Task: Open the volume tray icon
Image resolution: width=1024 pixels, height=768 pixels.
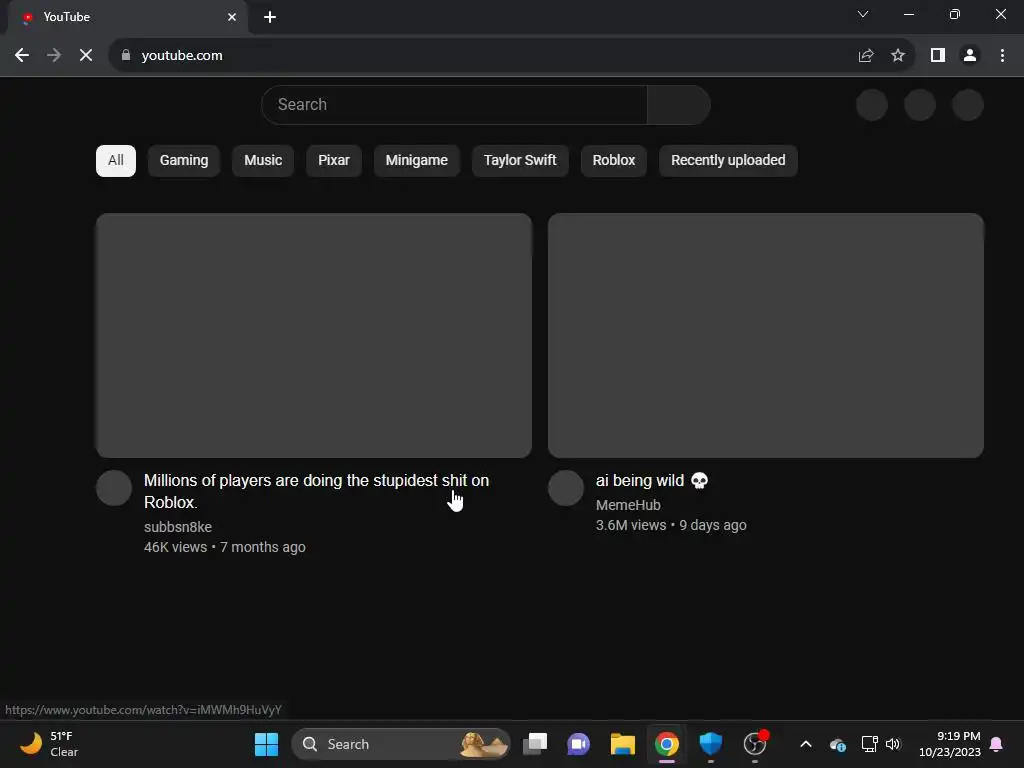Action: point(893,744)
